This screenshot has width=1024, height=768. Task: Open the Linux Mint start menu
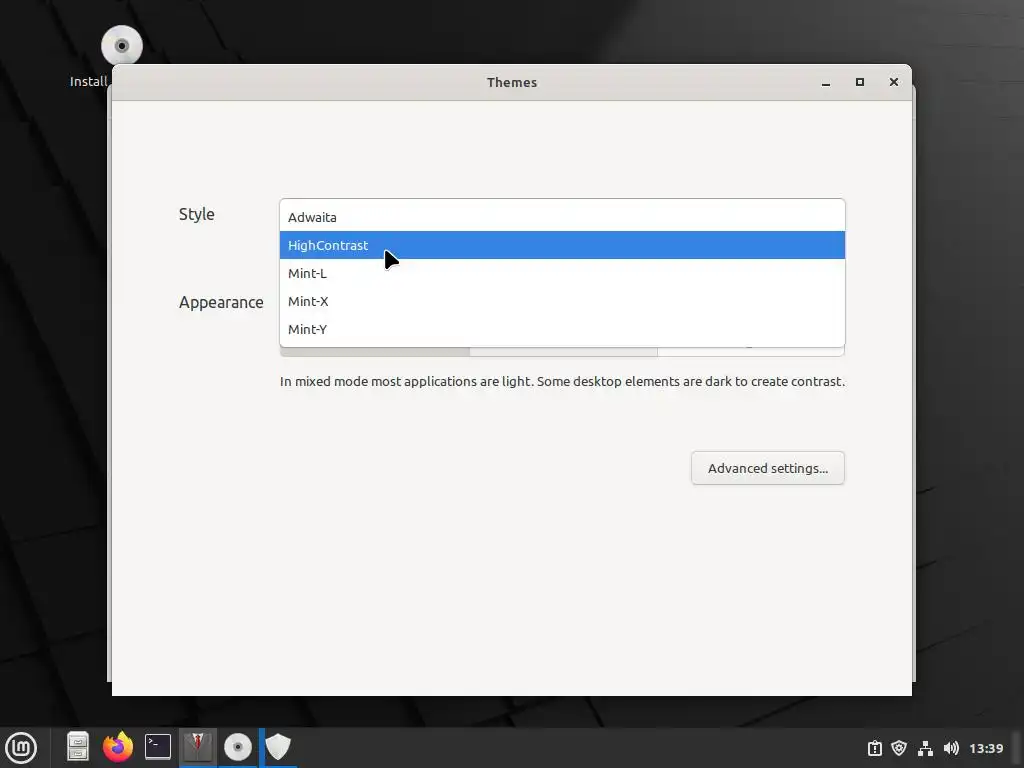pyautogui.click(x=21, y=748)
